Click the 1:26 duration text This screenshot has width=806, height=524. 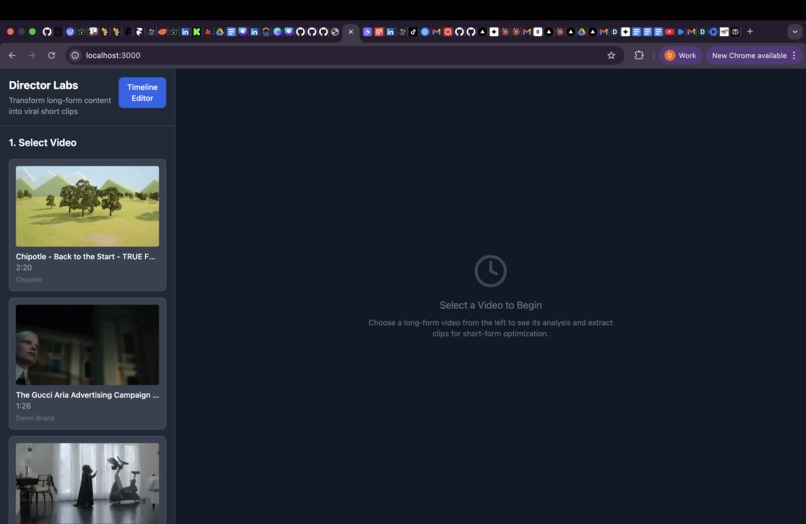coord(23,406)
